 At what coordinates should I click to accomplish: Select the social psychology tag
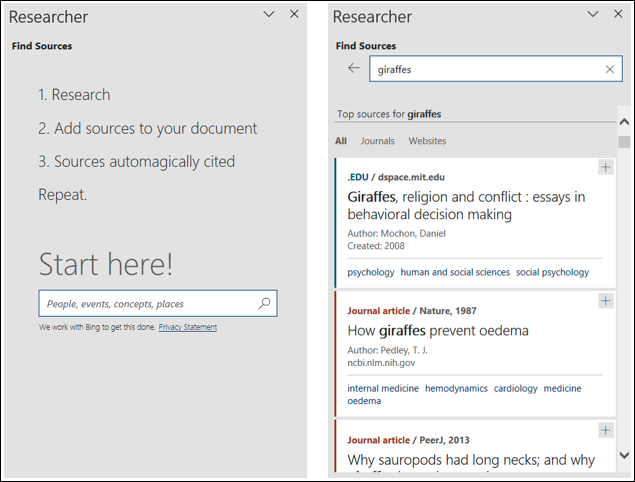(x=552, y=272)
